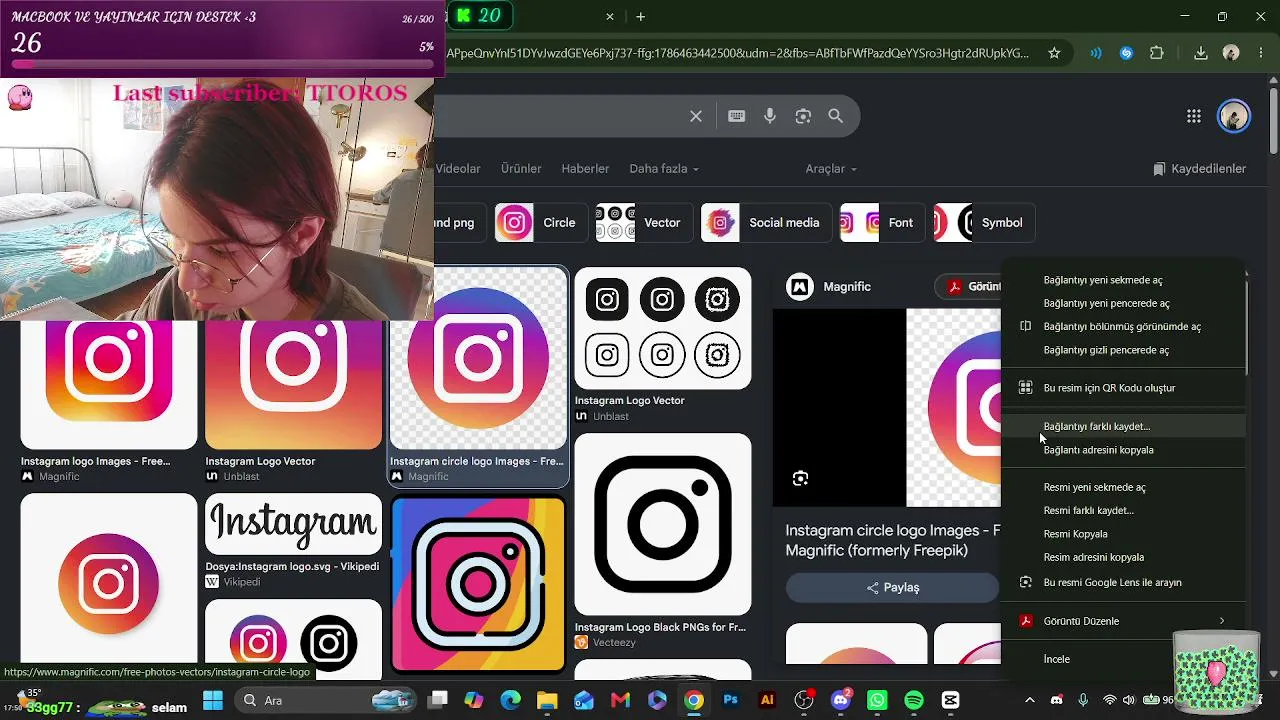The image size is (1280, 720).
Task: Expand the Daha fazla dropdown
Action: coord(664,169)
